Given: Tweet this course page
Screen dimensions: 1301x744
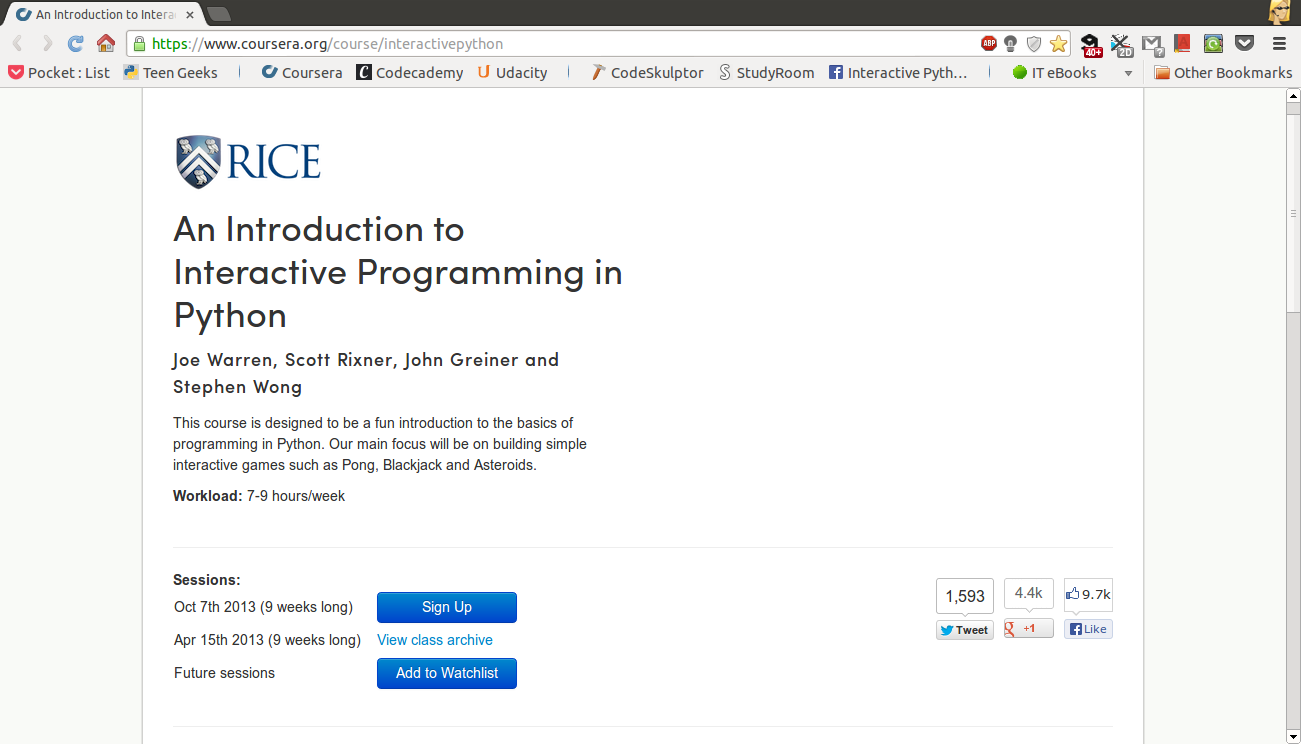Looking at the screenshot, I should (965, 630).
